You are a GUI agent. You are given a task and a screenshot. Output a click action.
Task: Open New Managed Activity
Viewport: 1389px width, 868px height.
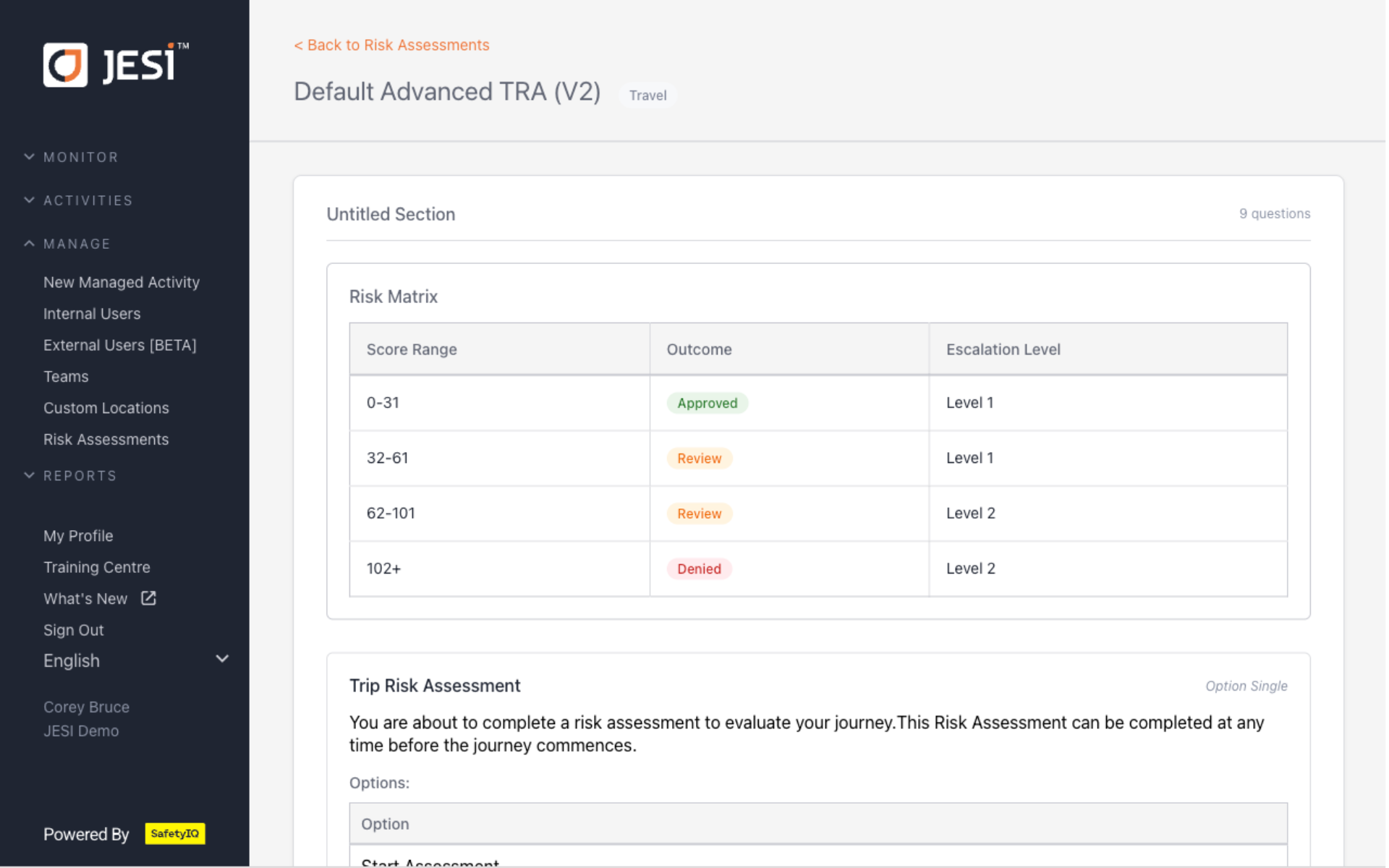click(121, 282)
